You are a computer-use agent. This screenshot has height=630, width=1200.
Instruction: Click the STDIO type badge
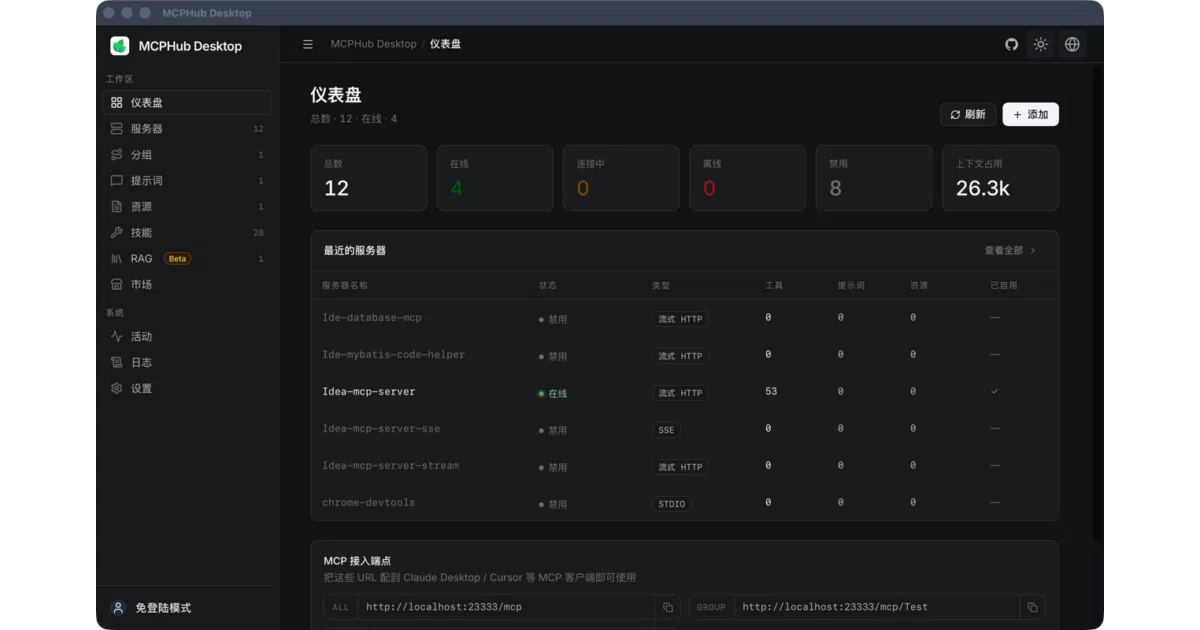pyautogui.click(x=672, y=504)
